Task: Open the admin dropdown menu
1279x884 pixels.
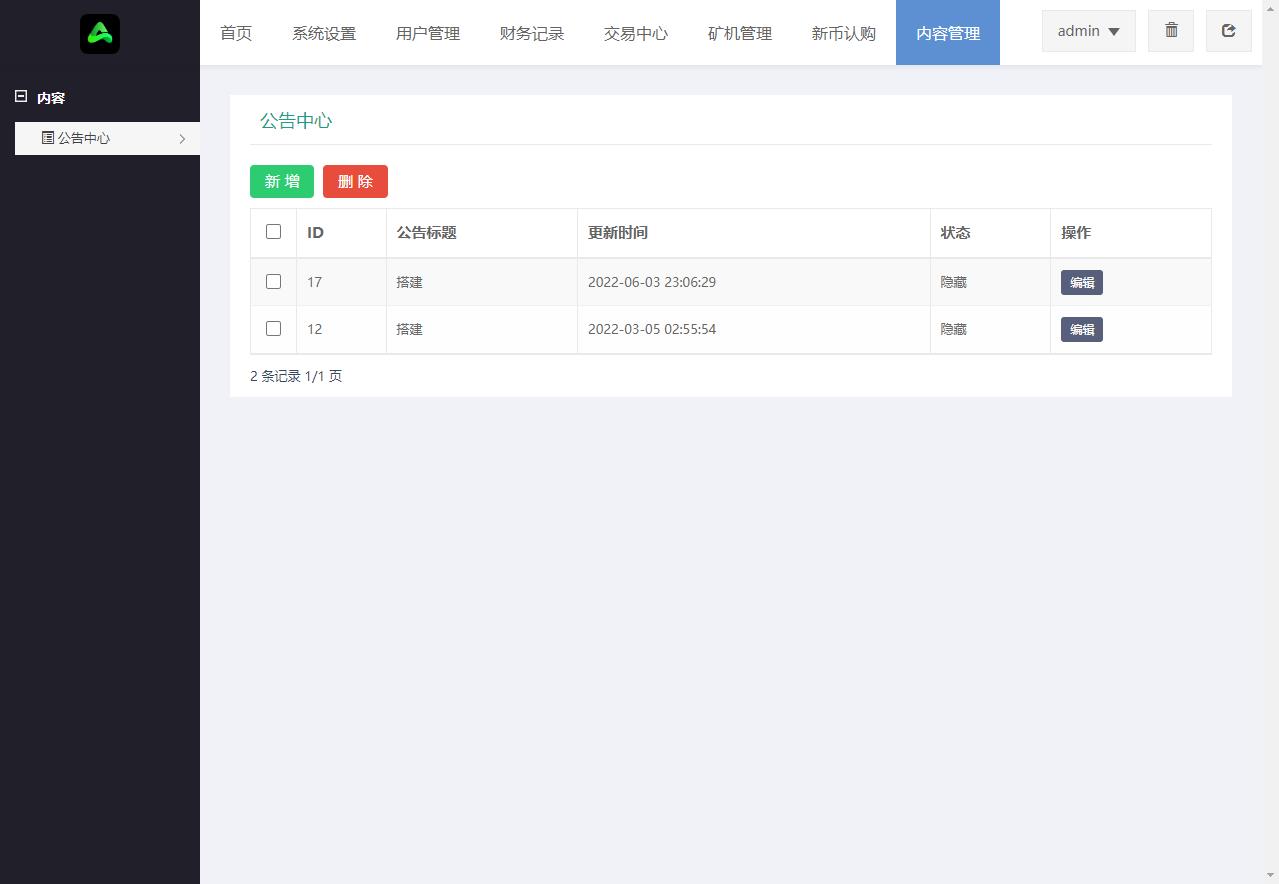Action: (x=1088, y=31)
